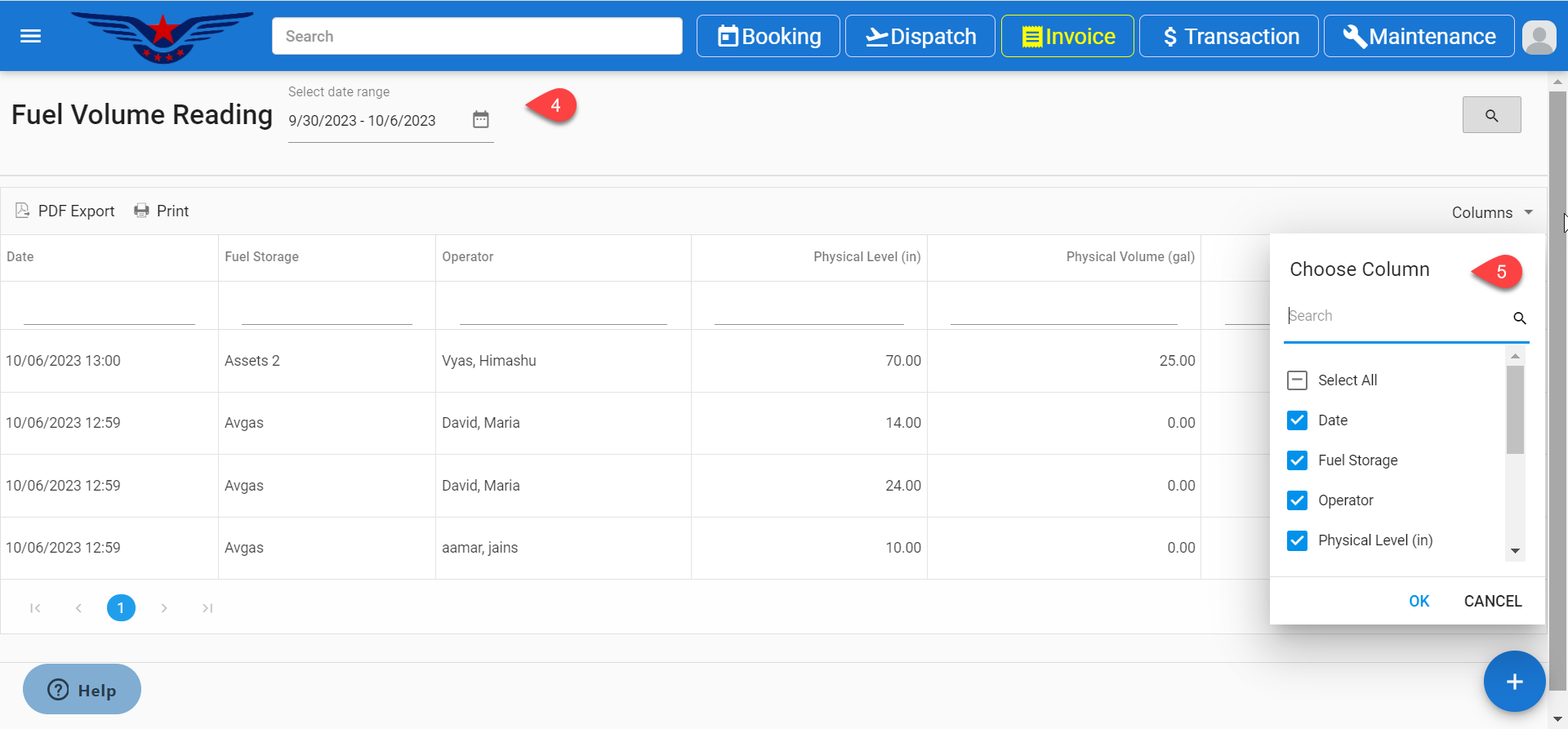Print the fuel volume table

click(162, 211)
